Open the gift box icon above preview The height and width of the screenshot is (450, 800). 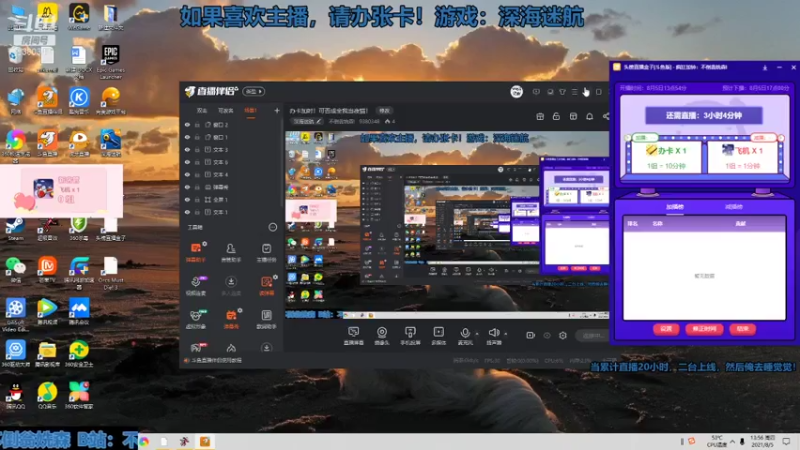(x=540, y=116)
